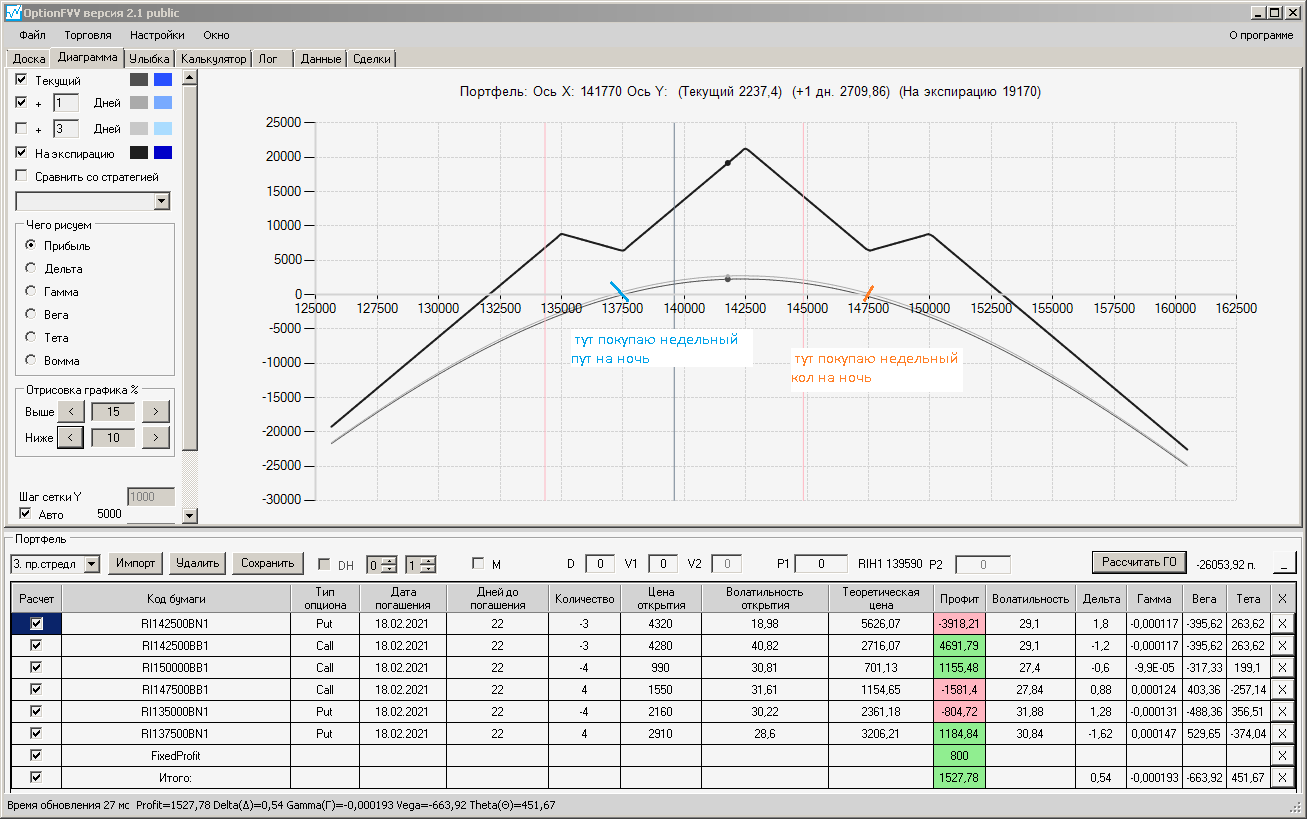Delete the RI142500BN1 row with its X
This screenshot has height=819, width=1307.
[1282, 623]
